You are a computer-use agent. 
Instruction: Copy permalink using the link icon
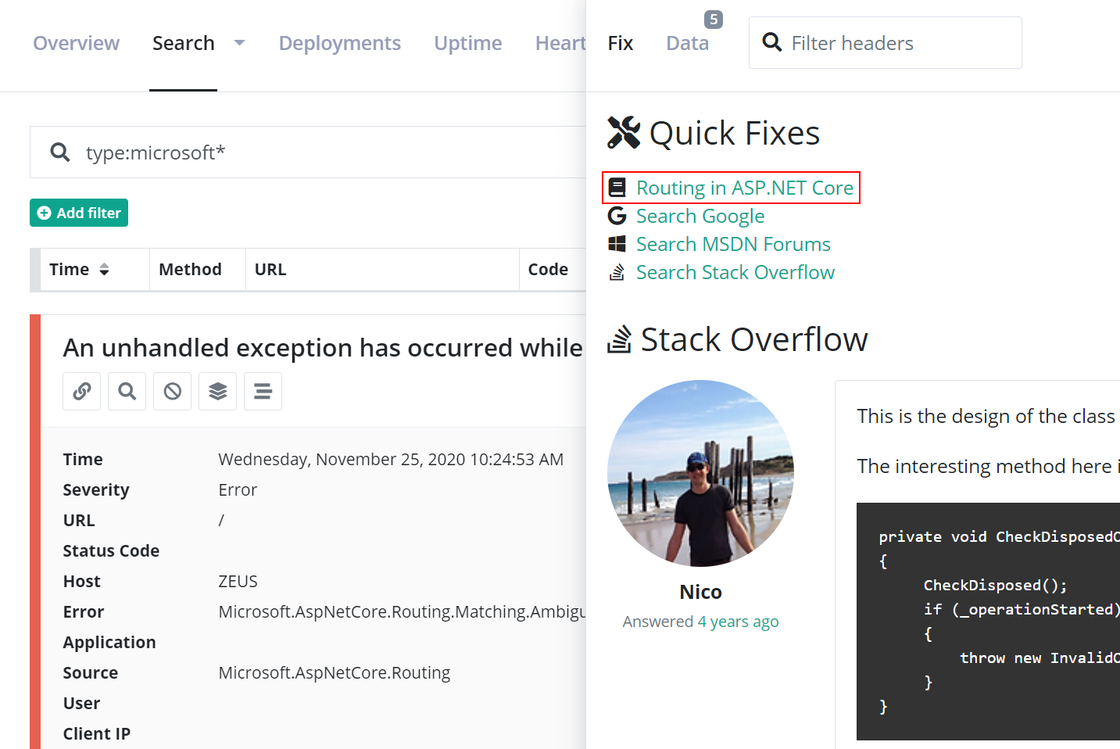81,391
